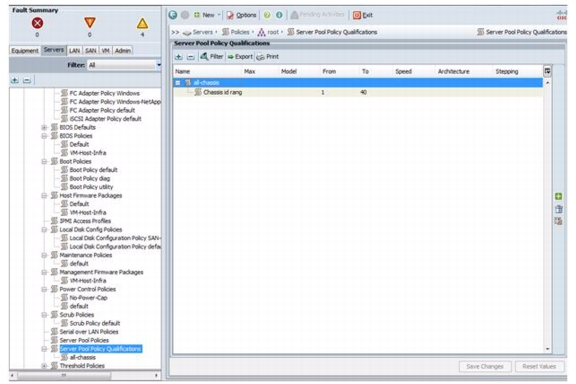Collapse the Host Firmware Packages node
Viewport: 576px width, 384px height.
coord(44,195)
